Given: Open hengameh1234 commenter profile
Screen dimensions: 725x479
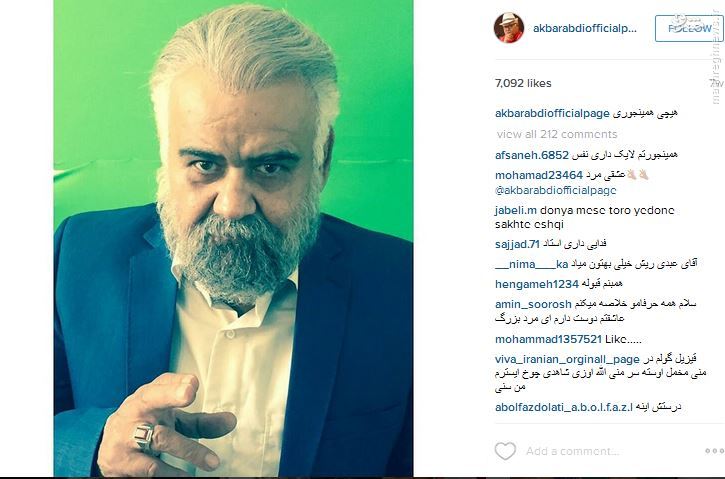Looking at the screenshot, I should 537,284.
